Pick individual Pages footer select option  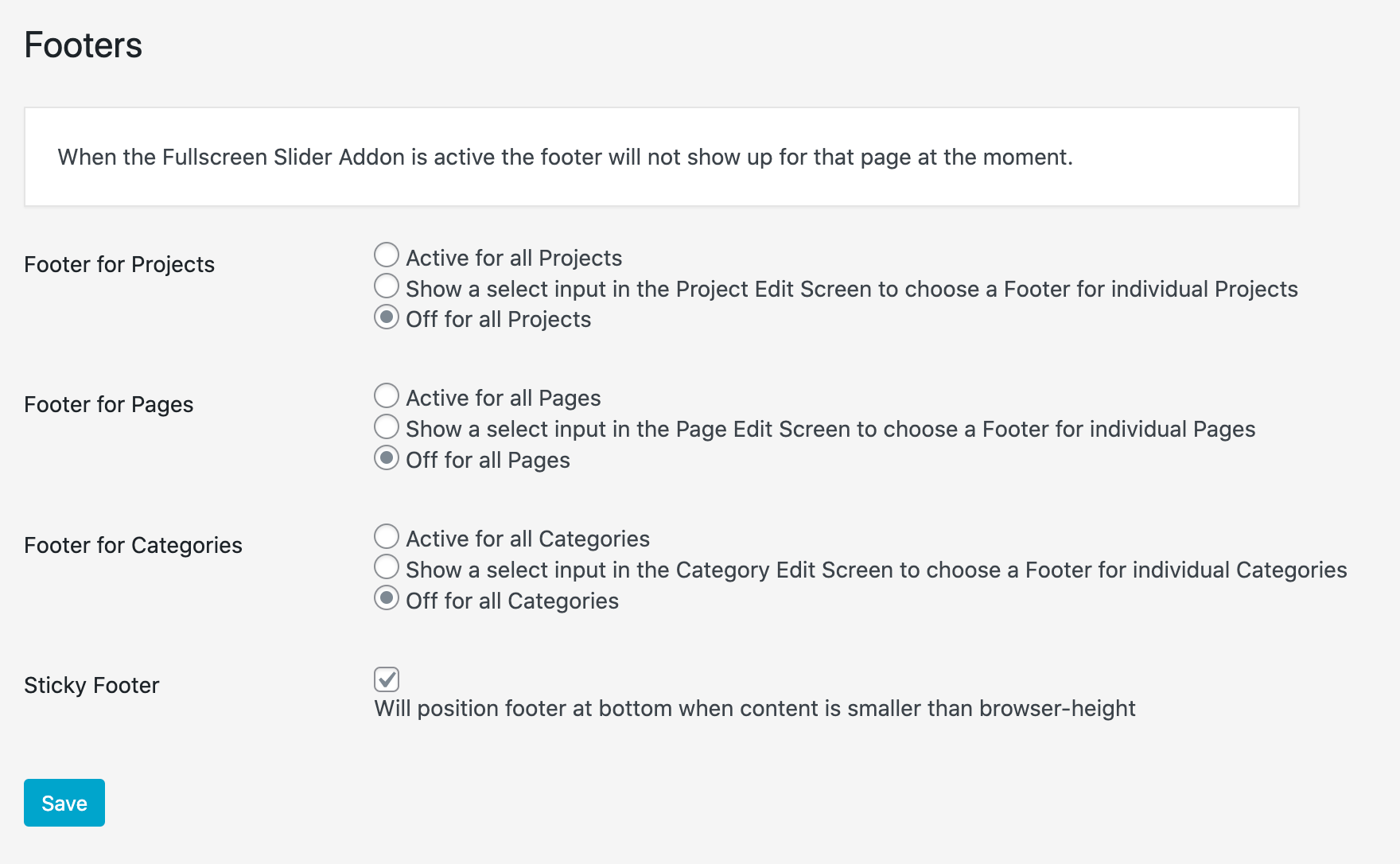pyautogui.click(x=387, y=426)
